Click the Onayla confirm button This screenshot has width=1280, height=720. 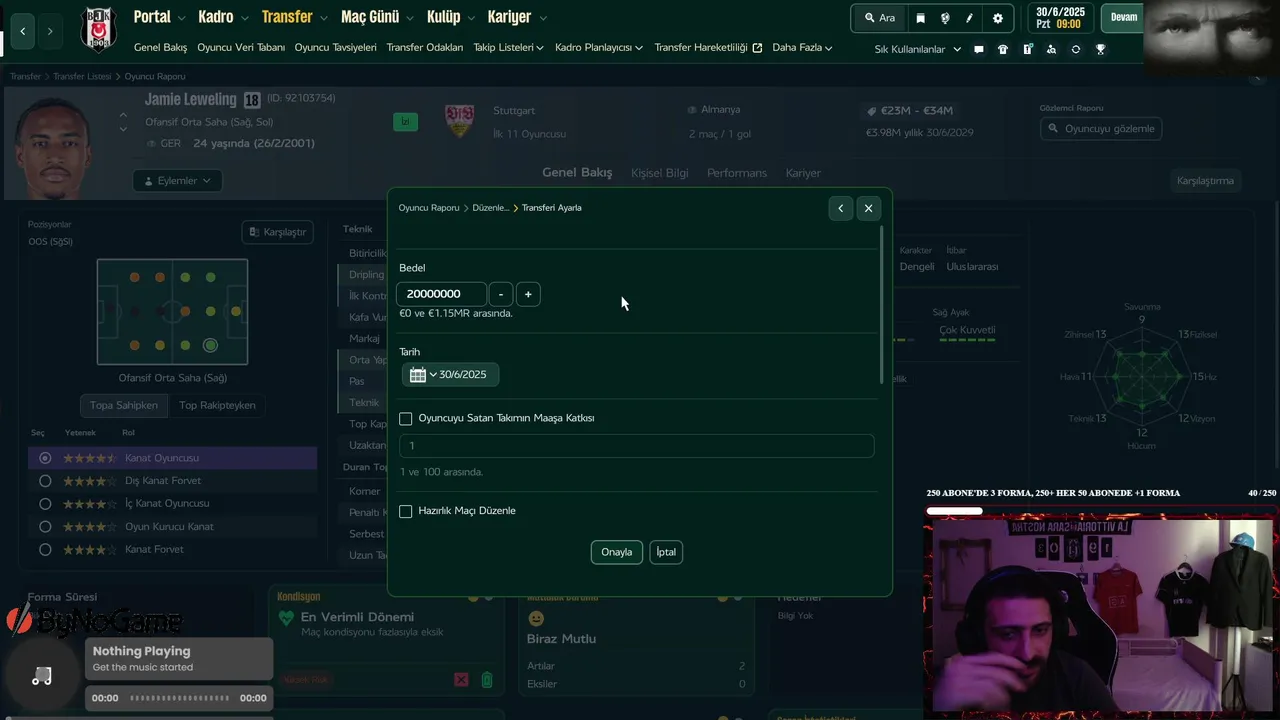click(617, 552)
